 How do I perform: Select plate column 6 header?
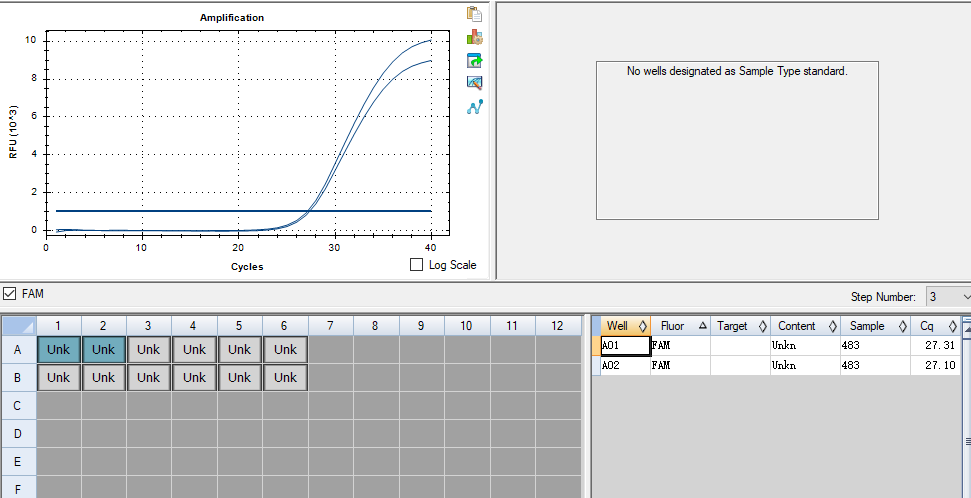point(285,326)
